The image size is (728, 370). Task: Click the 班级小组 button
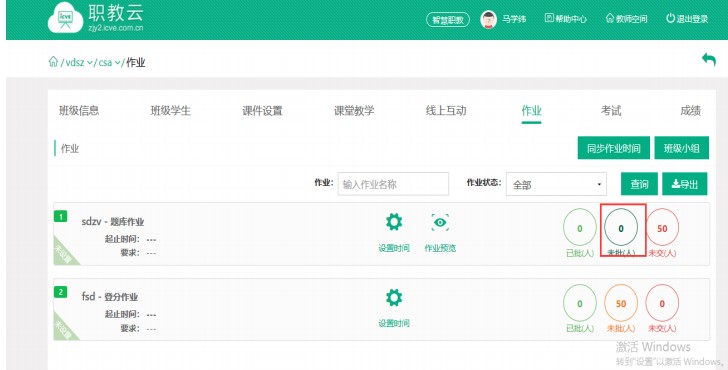coord(682,148)
